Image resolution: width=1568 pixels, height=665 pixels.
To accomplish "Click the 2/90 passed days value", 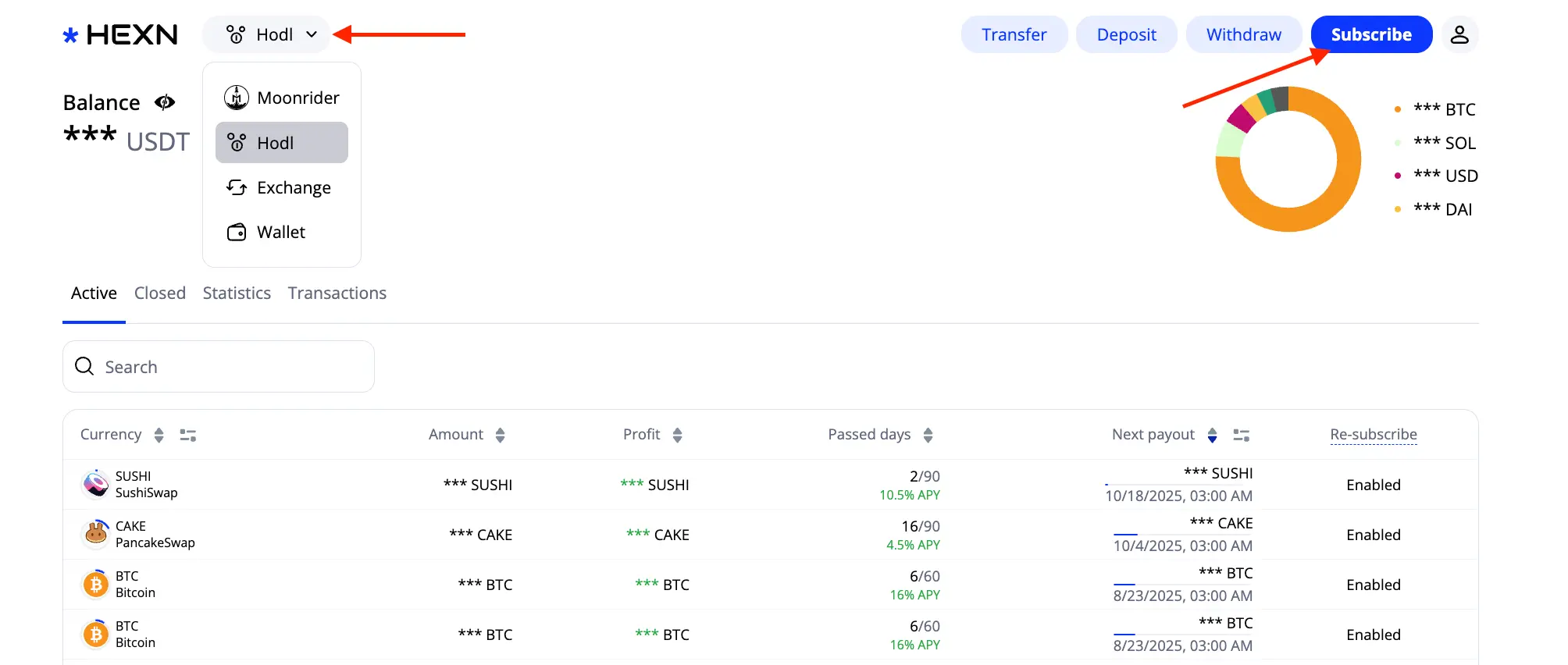I will coord(925,476).
